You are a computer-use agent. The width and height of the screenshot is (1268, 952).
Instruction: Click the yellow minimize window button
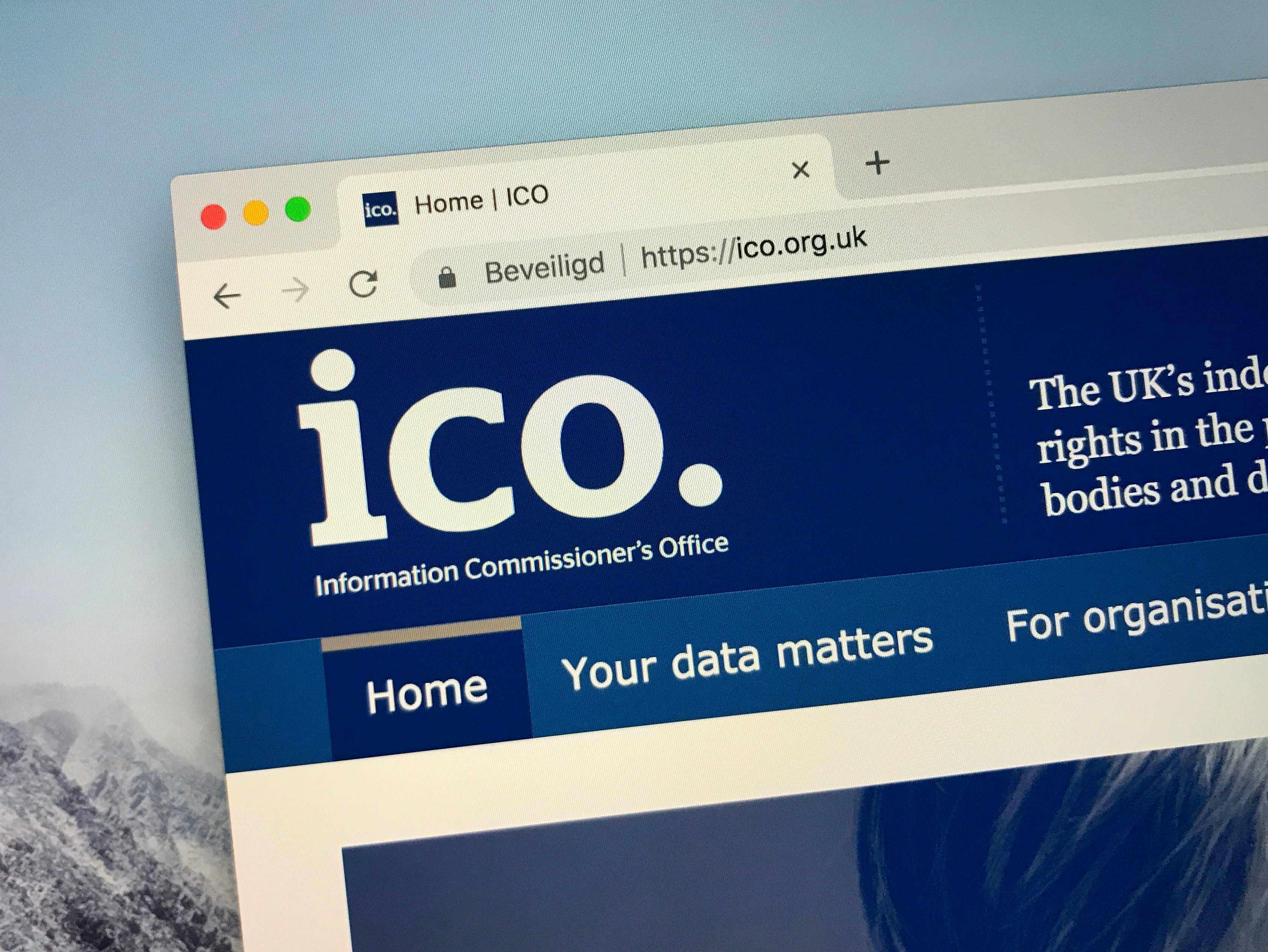pyautogui.click(x=256, y=212)
